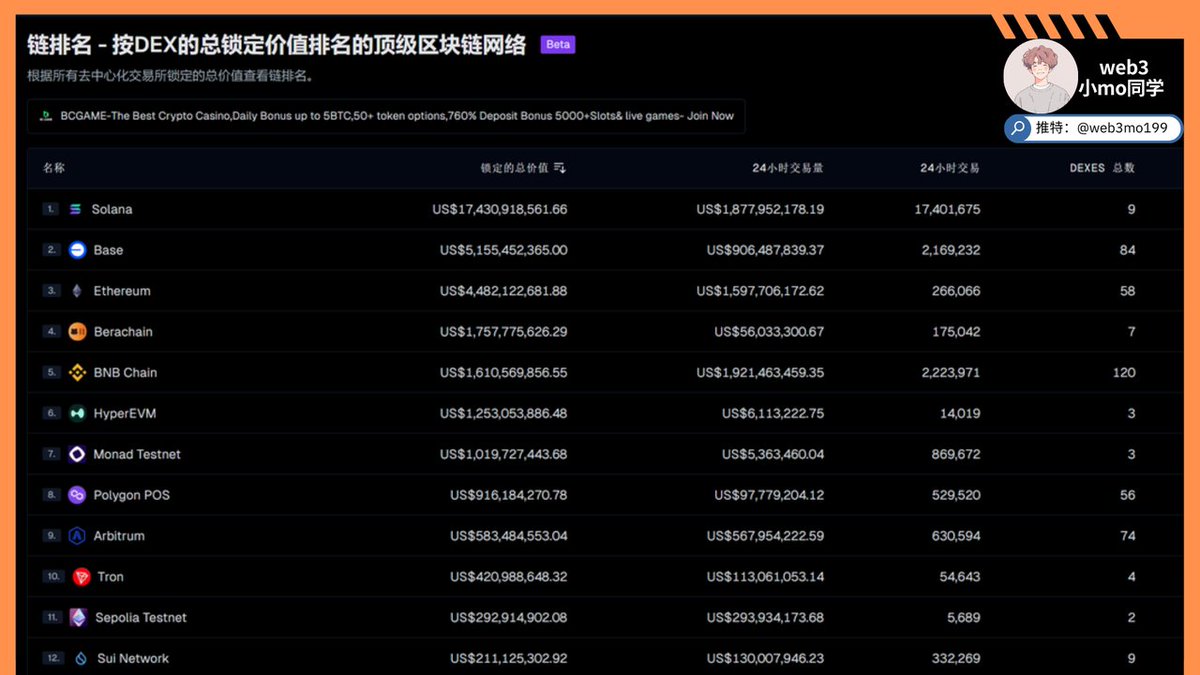
Task: Click Arbitrum TVL US$583,484,553.04
Action: (x=509, y=536)
